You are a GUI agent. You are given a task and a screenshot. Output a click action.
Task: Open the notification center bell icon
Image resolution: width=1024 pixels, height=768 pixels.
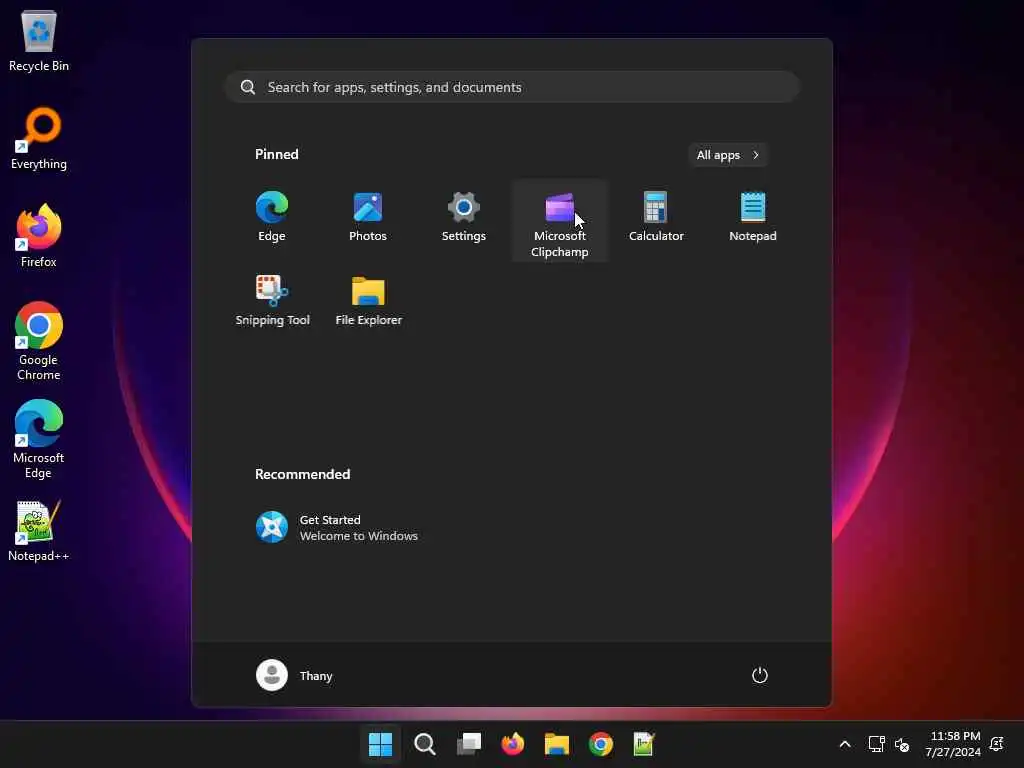997,744
